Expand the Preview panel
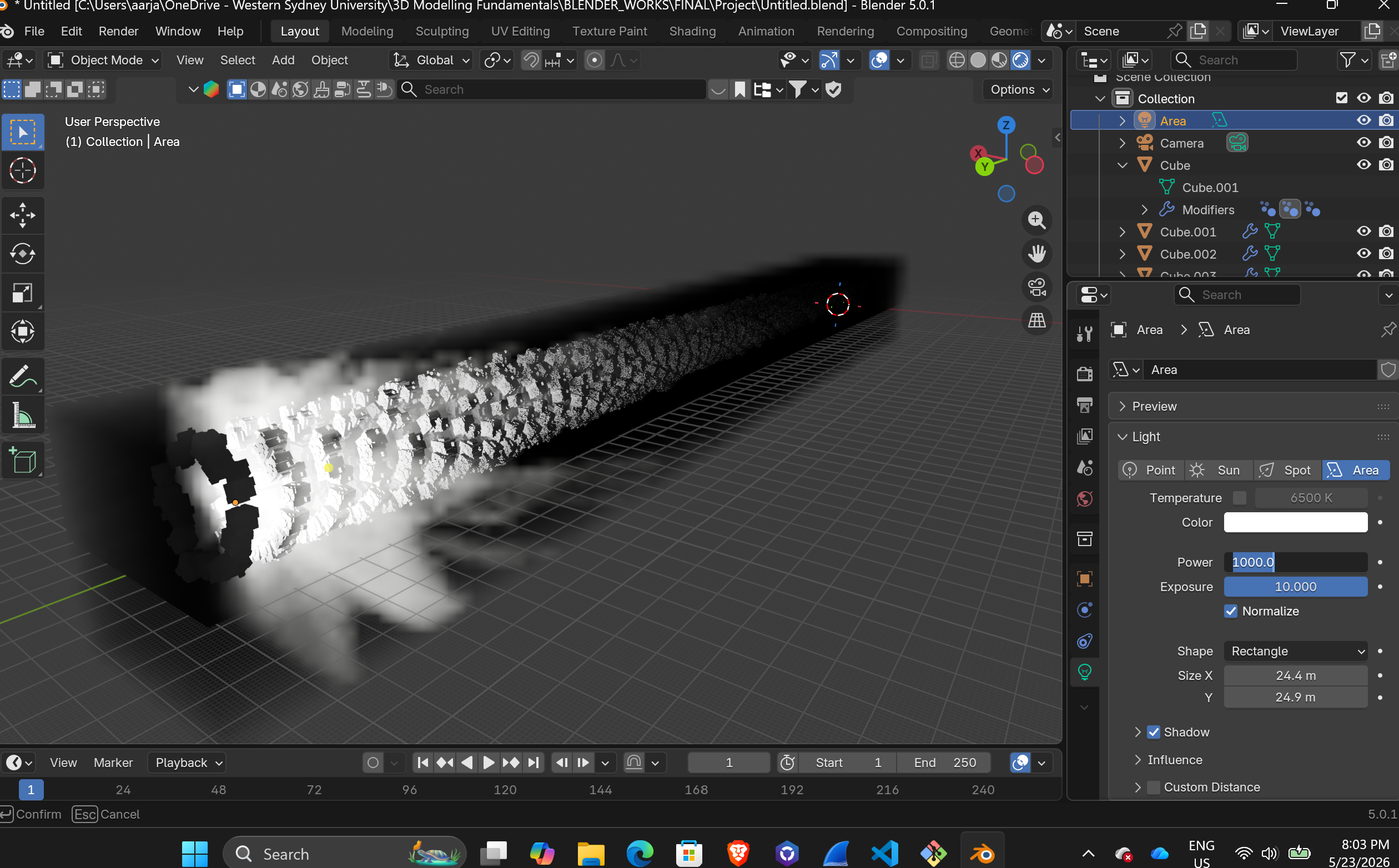 click(x=1123, y=406)
